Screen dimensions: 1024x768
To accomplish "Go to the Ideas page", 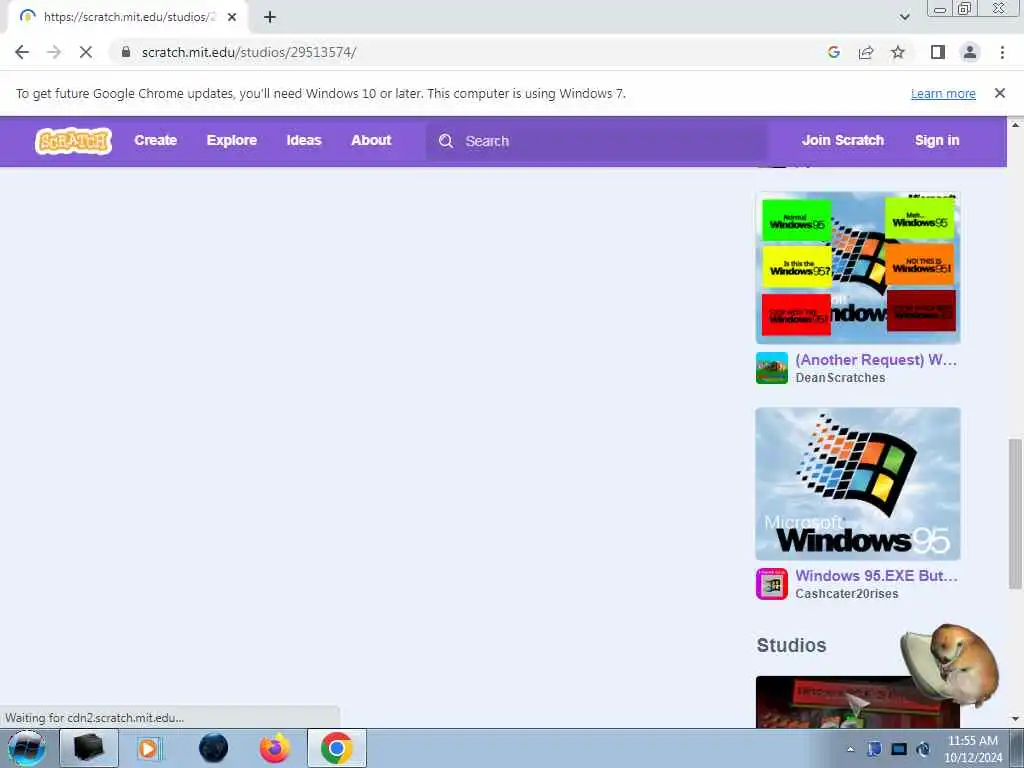I will pyautogui.click(x=304, y=140).
